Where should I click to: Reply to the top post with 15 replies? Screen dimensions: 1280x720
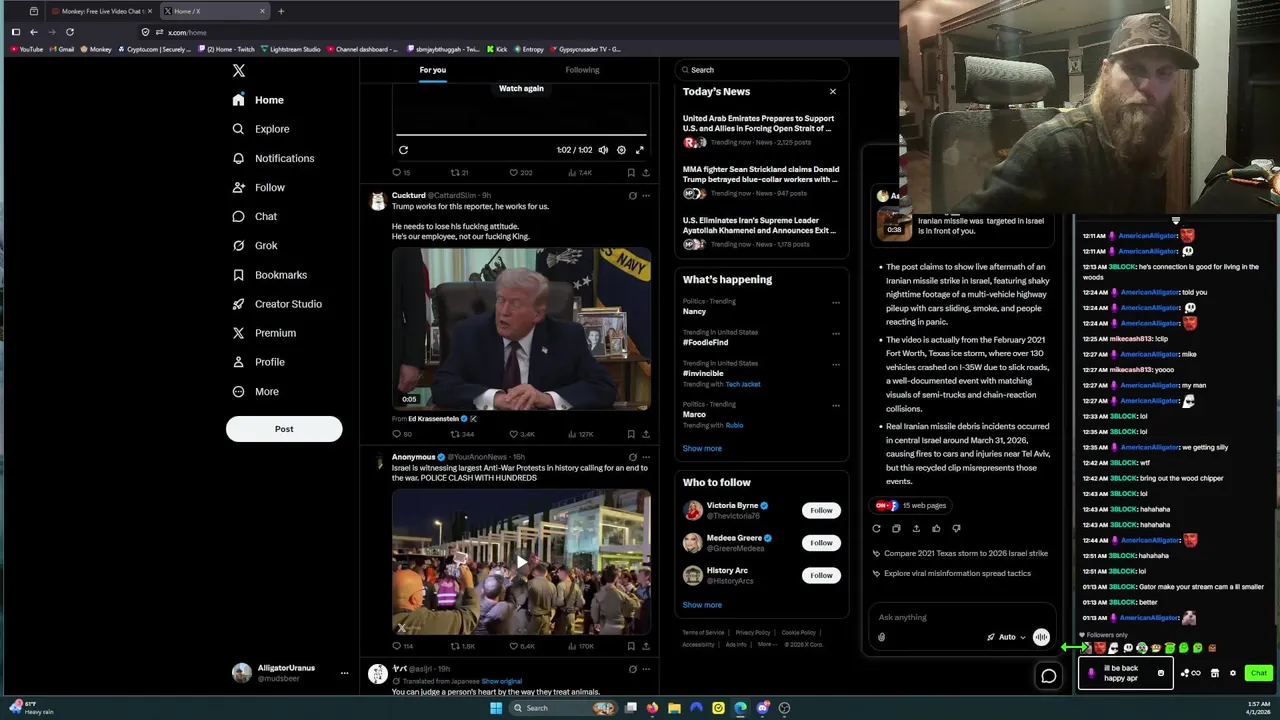click(401, 173)
